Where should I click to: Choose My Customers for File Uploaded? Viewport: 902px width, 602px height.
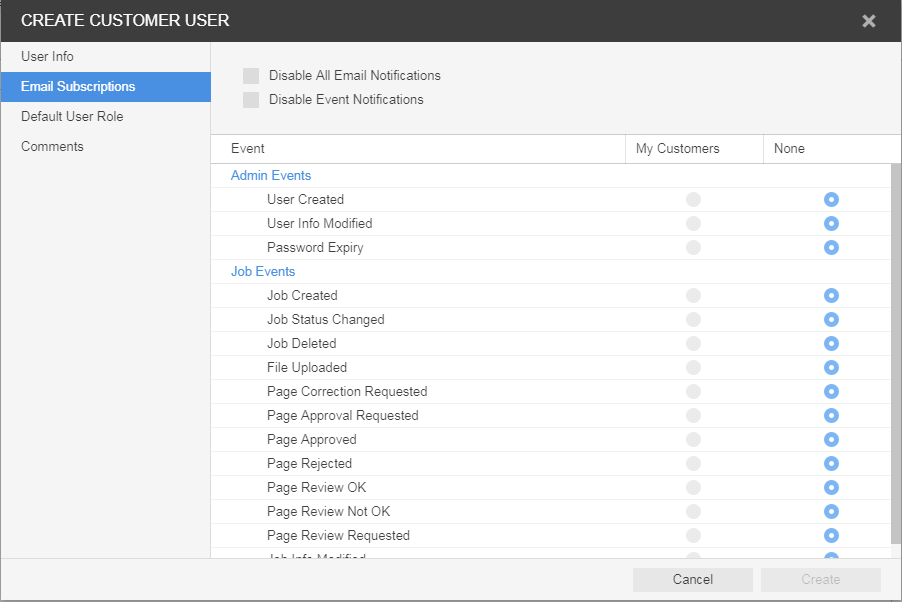point(693,368)
